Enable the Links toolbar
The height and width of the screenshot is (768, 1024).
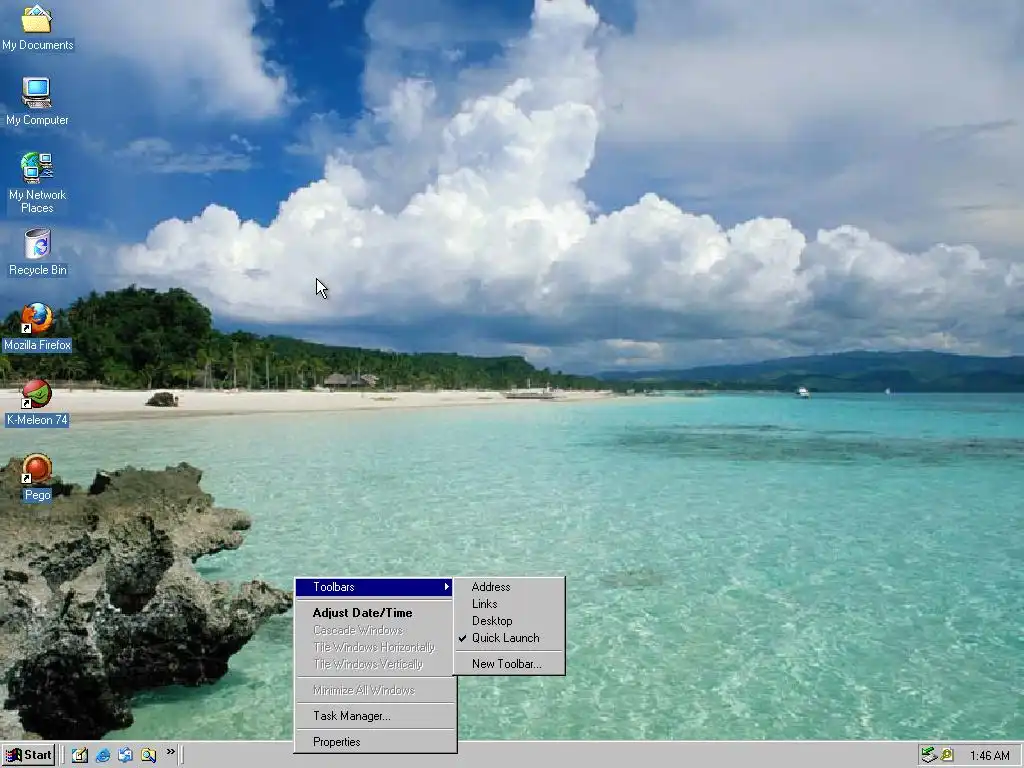pos(485,604)
